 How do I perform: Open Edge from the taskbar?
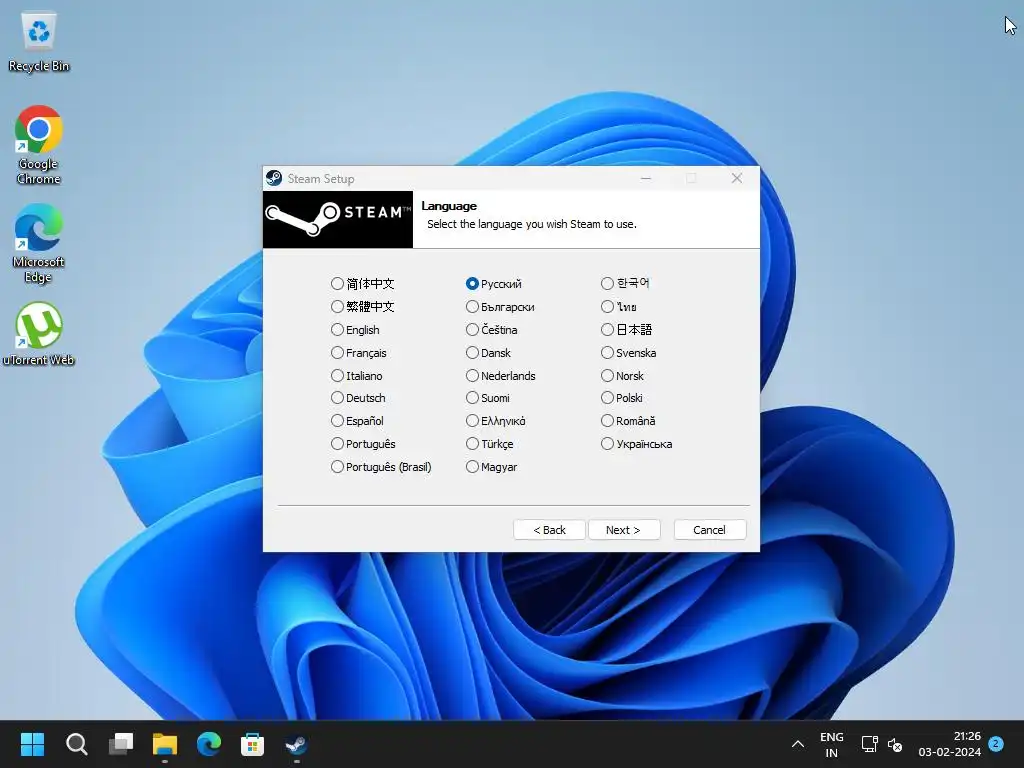click(x=208, y=744)
